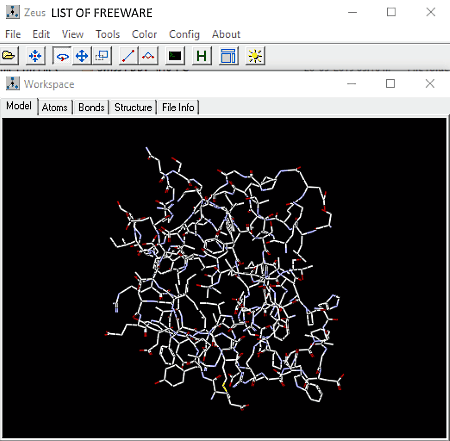Select the zoom box tool

pyautogui.click(x=102, y=56)
